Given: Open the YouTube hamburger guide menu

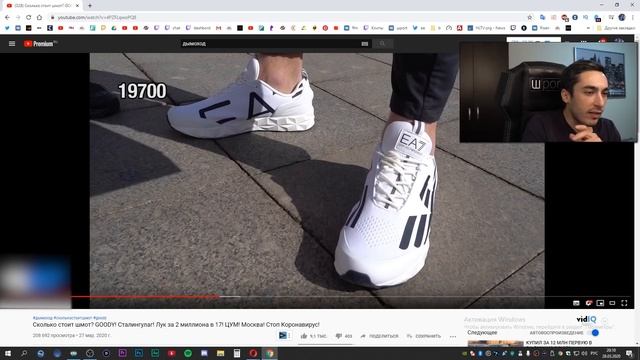Looking at the screenshot, I should click(x=12, y=44).
